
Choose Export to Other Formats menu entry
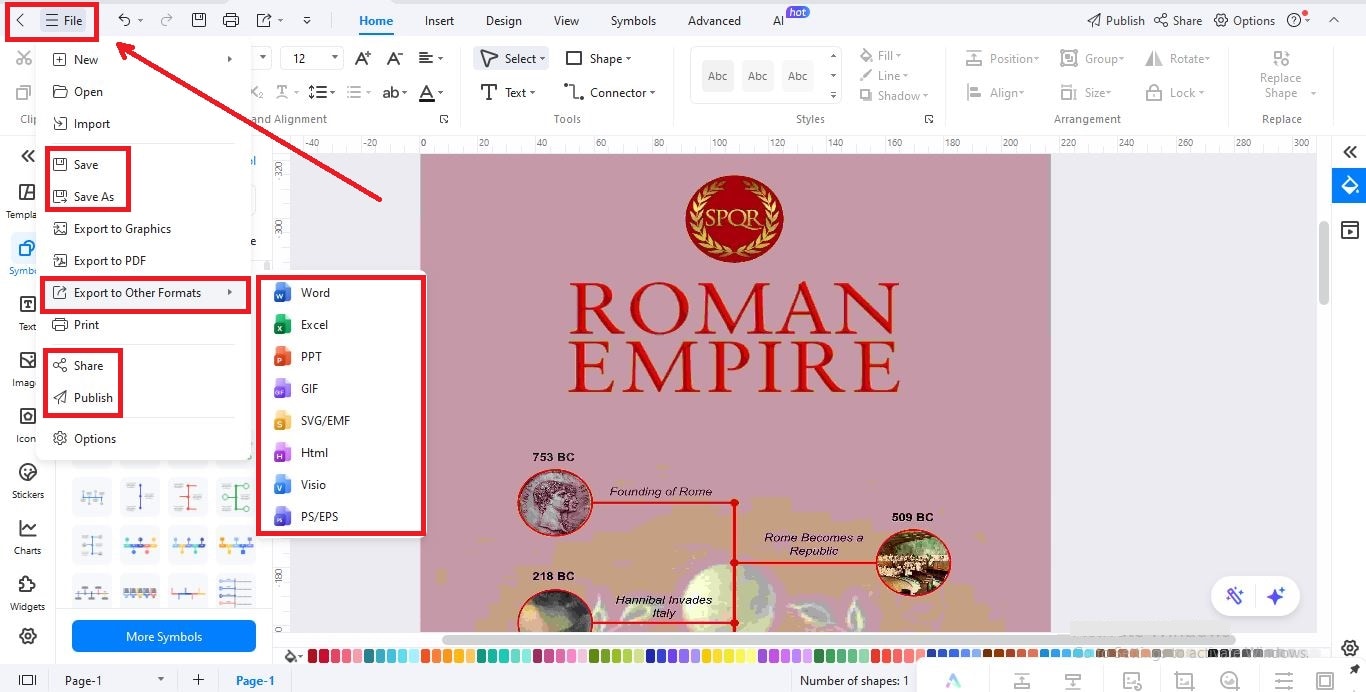(x=144, y=293)
